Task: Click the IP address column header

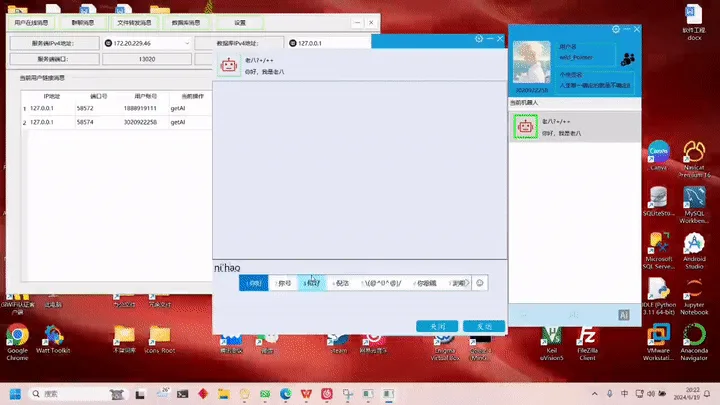Action: (51, 96)
